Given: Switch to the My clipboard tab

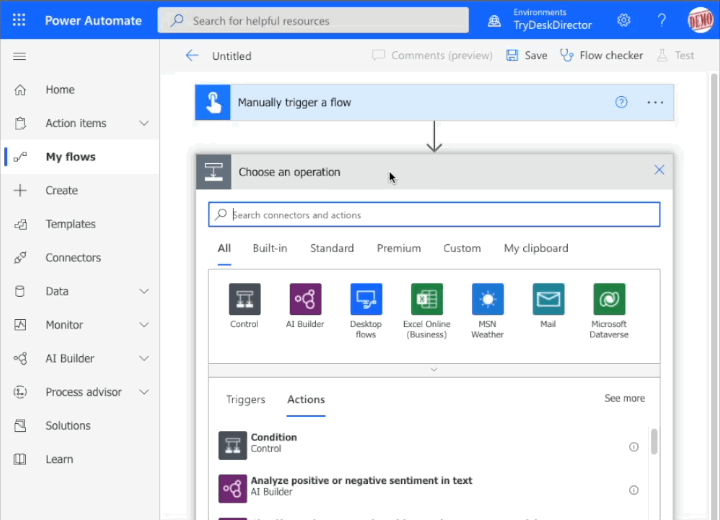Looking at the screenshot, I should pyautogui.click(x=536, y=249).
